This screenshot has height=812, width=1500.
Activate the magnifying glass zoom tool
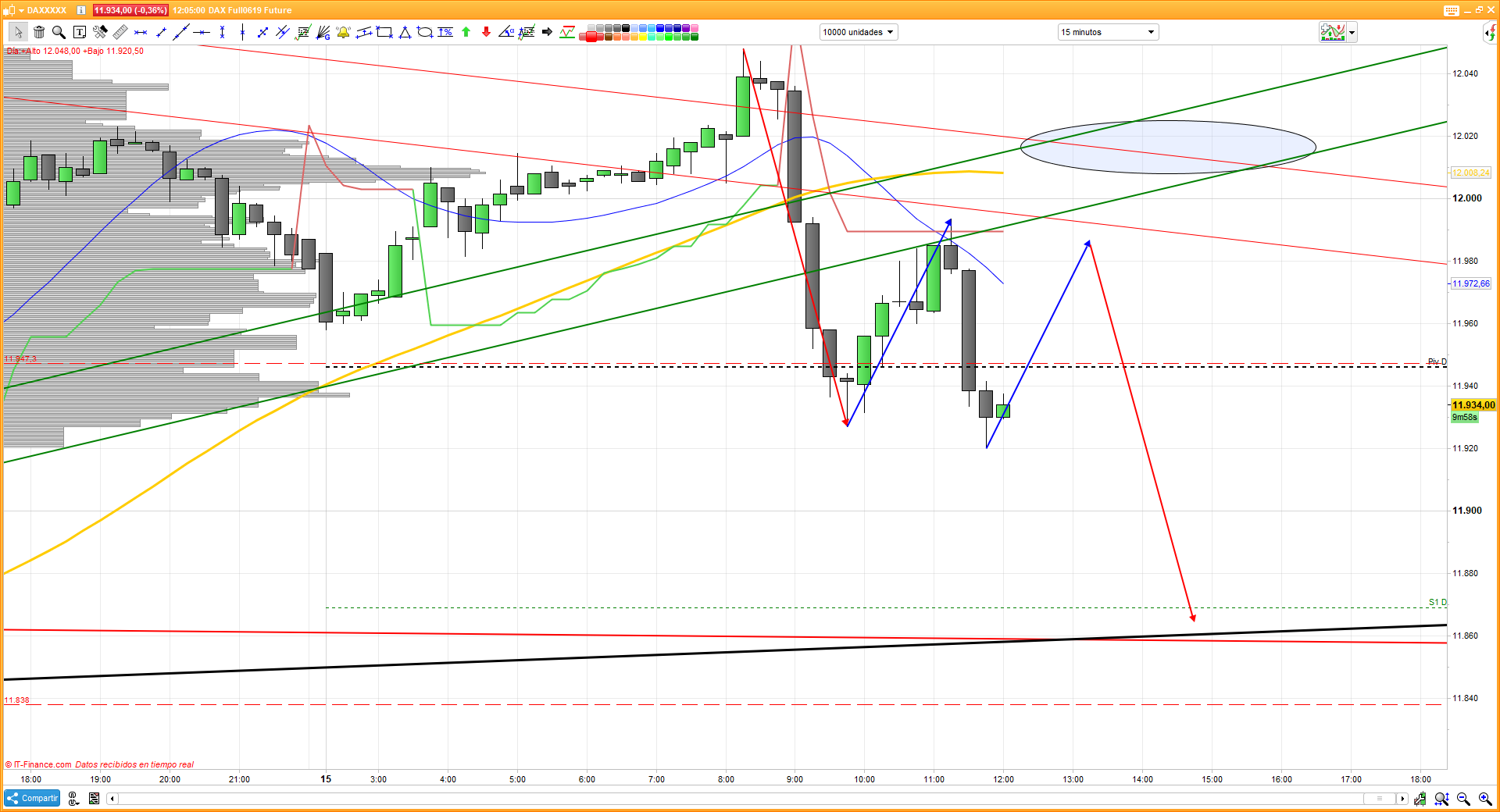tap(59, 32)
